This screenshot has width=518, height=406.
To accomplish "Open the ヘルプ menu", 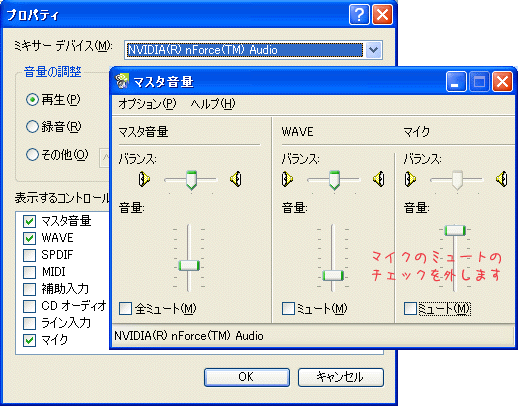I will tap(213, 104).
